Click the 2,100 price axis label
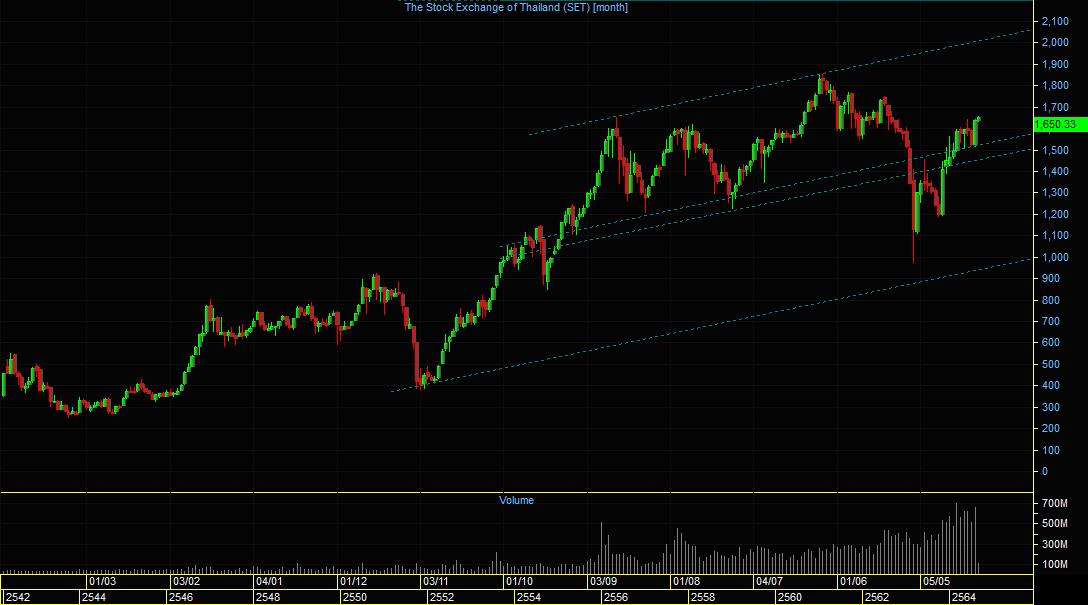This screenshot has height=605, width=1088. (1055, 22)
